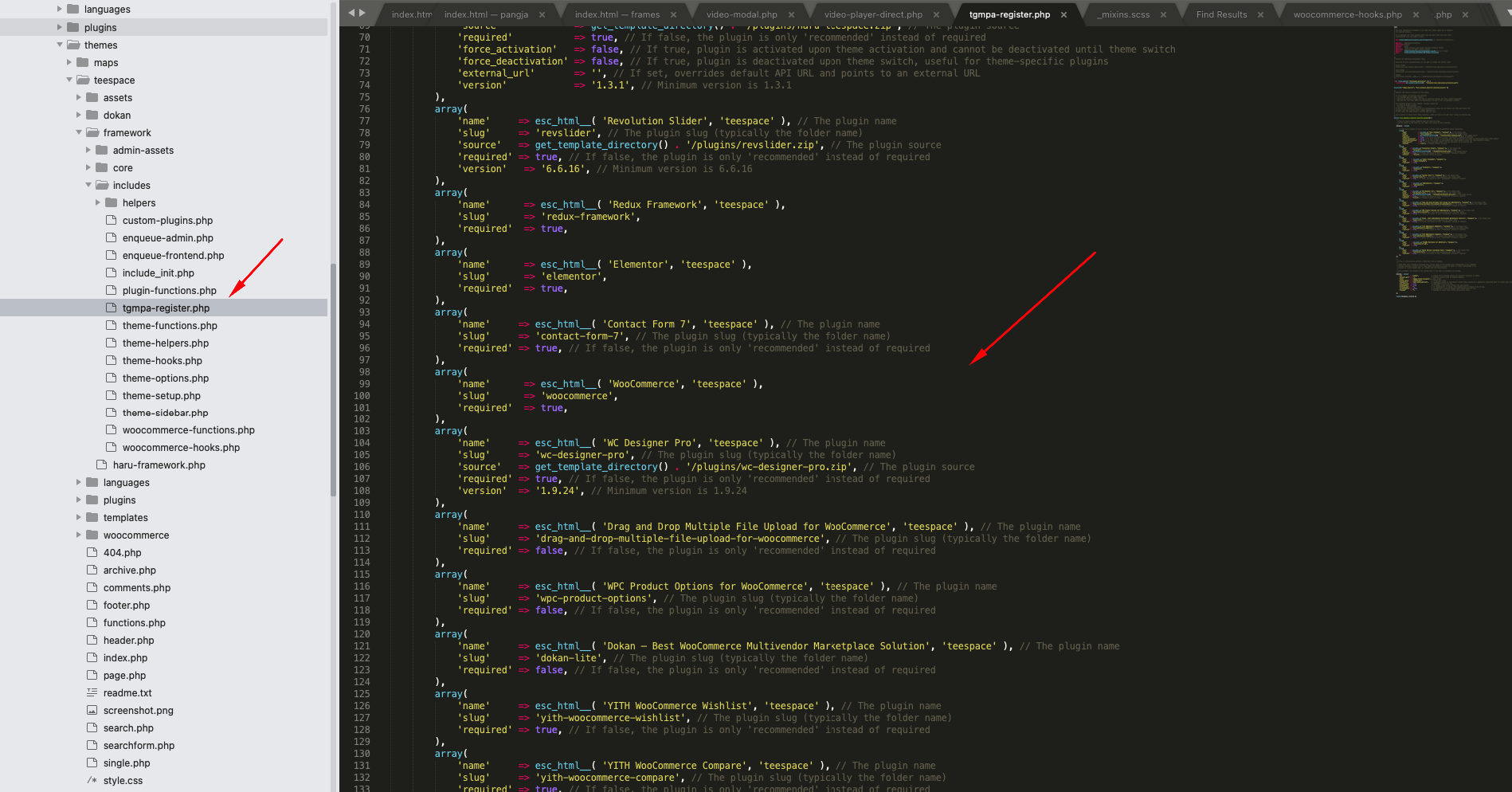Expand the dokan folder
This screenshot has height=792, width=1512.
(x=79, y=115)
